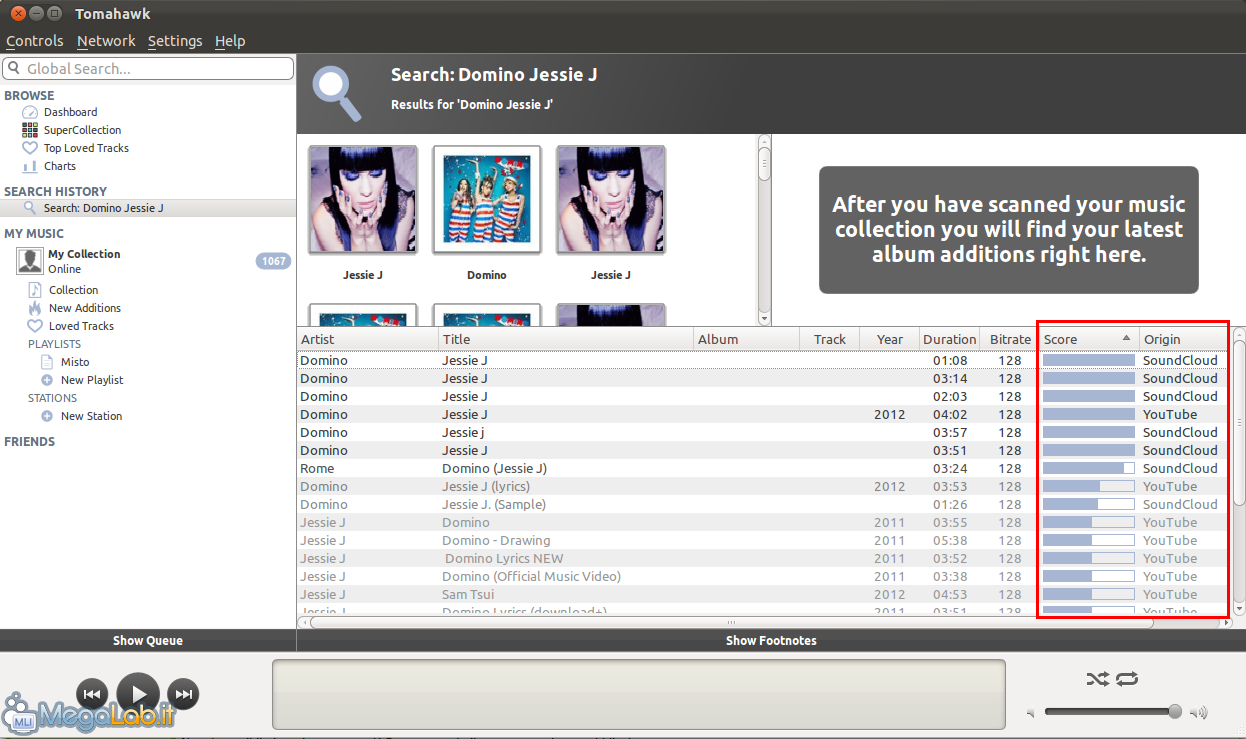
Task: Open the Network menu
Action: [x=106, y=41]
